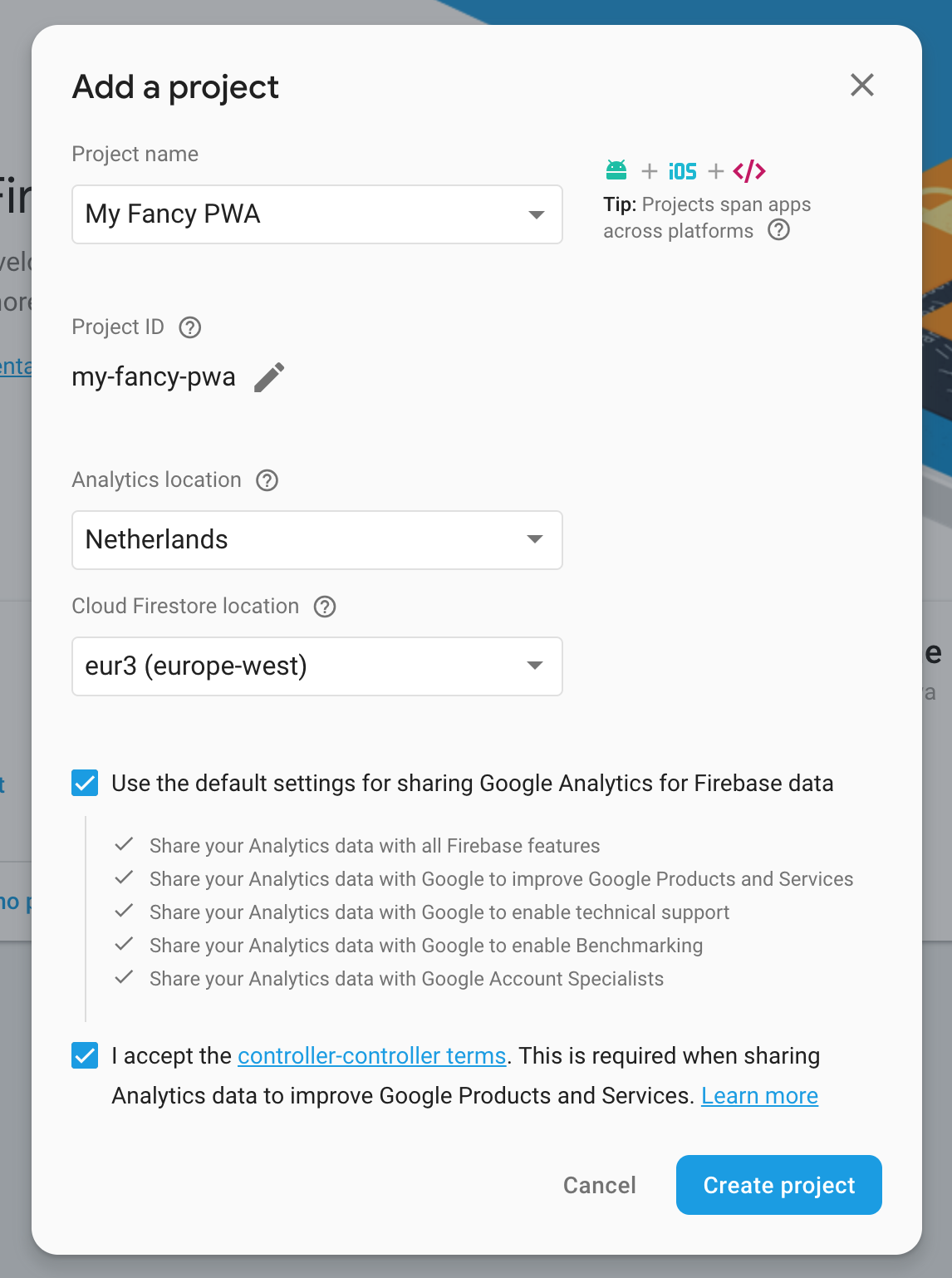
Task: Open the controller-controller terms link
Action: pos(372,1056)
